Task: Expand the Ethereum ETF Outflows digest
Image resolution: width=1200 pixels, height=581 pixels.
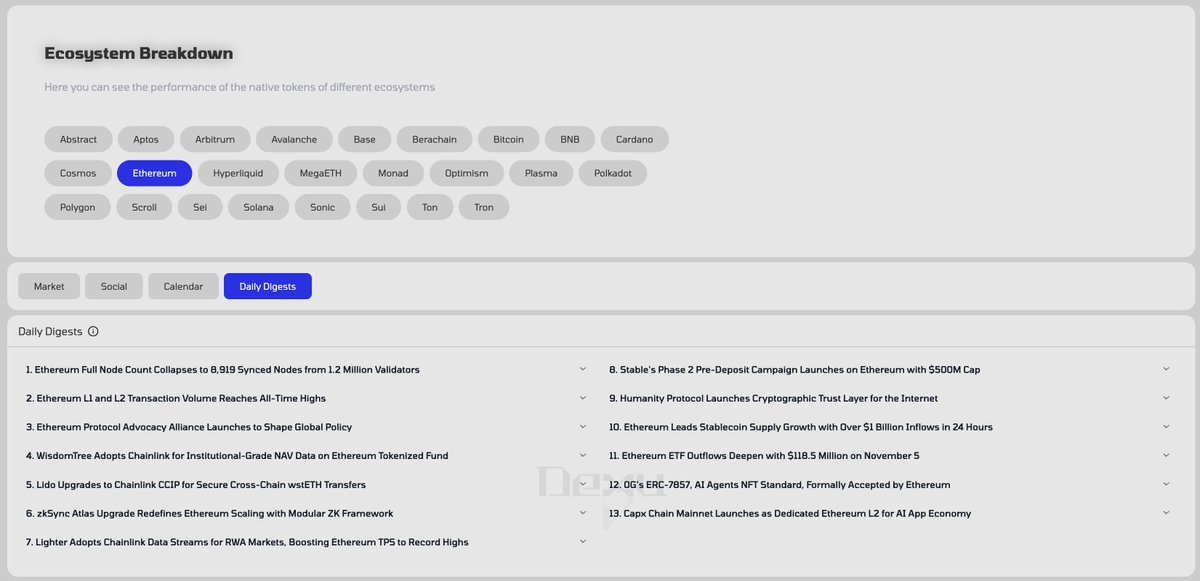Action: tap(1166, 456)
